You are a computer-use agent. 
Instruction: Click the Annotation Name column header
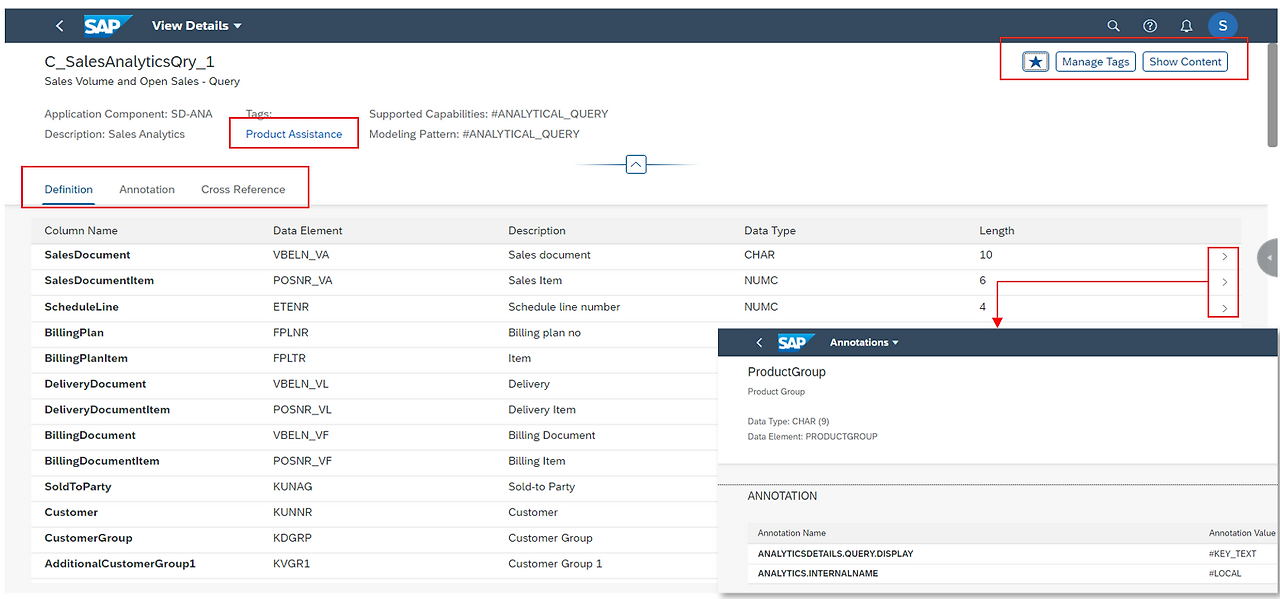click(792, 534)
